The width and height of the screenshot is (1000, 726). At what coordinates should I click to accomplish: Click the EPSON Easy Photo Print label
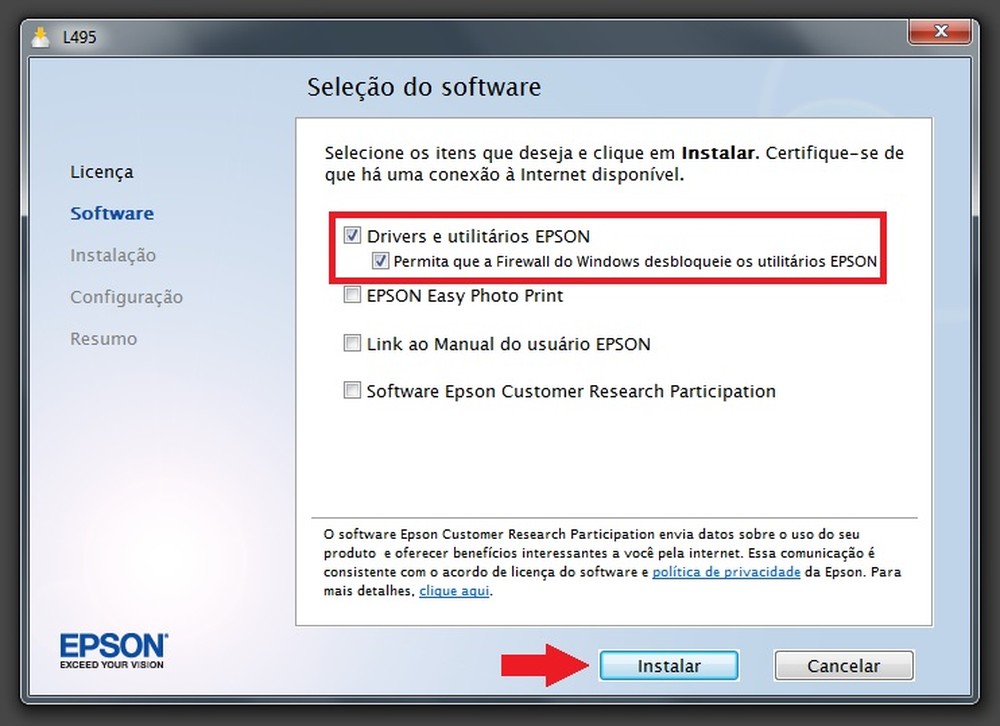(465, 295)
